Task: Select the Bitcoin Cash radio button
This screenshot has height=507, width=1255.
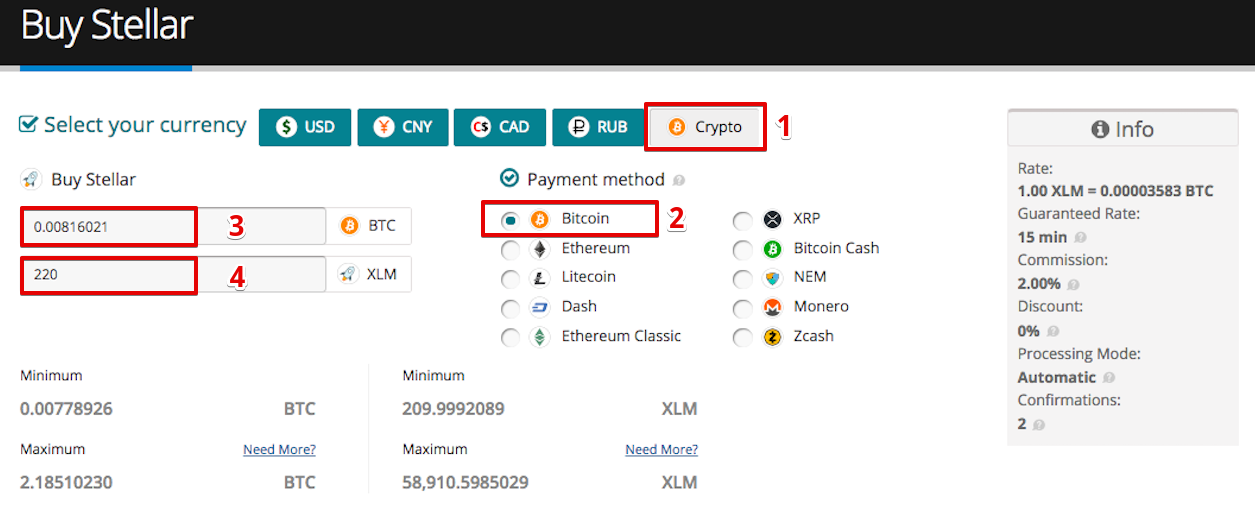Action: [x=742, y=249]
